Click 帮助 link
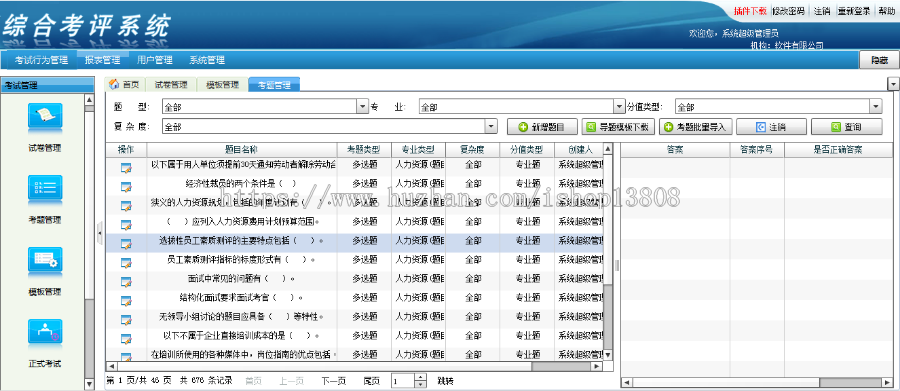 click(x=886, y=11)
